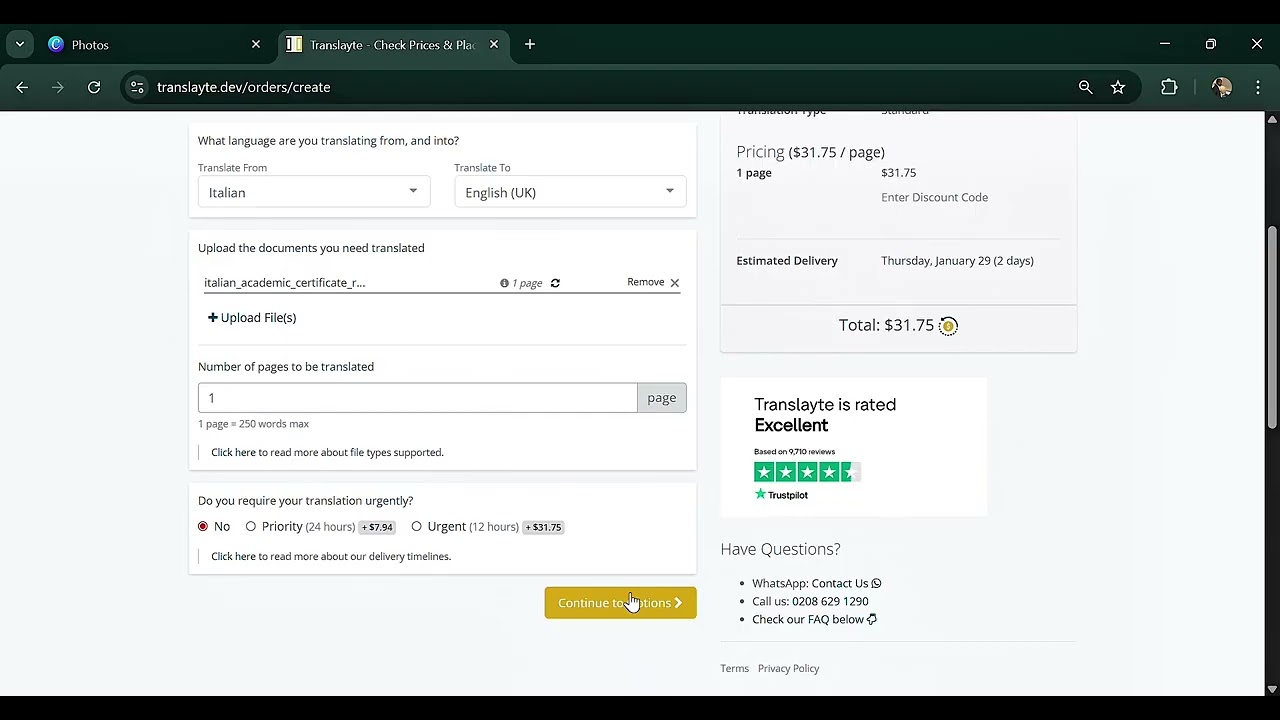Click the address bar URL
1280x720 pixels.
click(x=244, y=87)
